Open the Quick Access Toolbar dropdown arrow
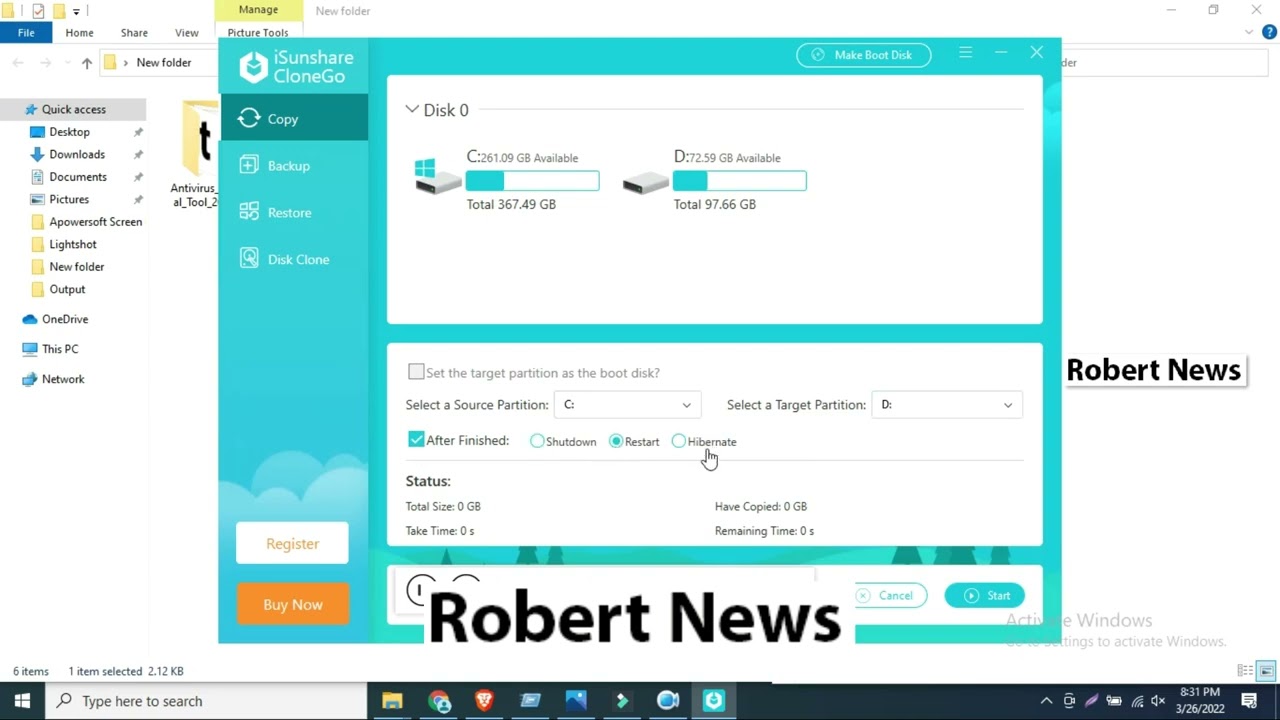The height and width of the screenshot is (720, 1280). [x=76, y=12]
